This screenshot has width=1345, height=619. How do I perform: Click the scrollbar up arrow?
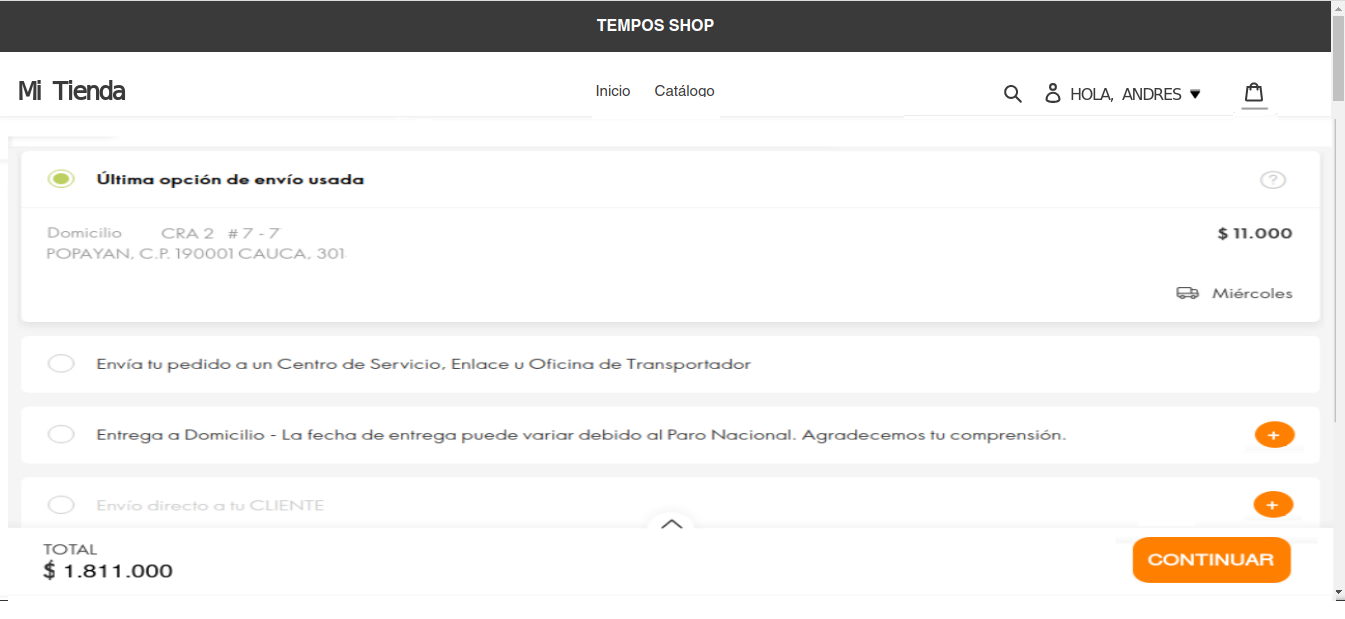(1338, 8)
